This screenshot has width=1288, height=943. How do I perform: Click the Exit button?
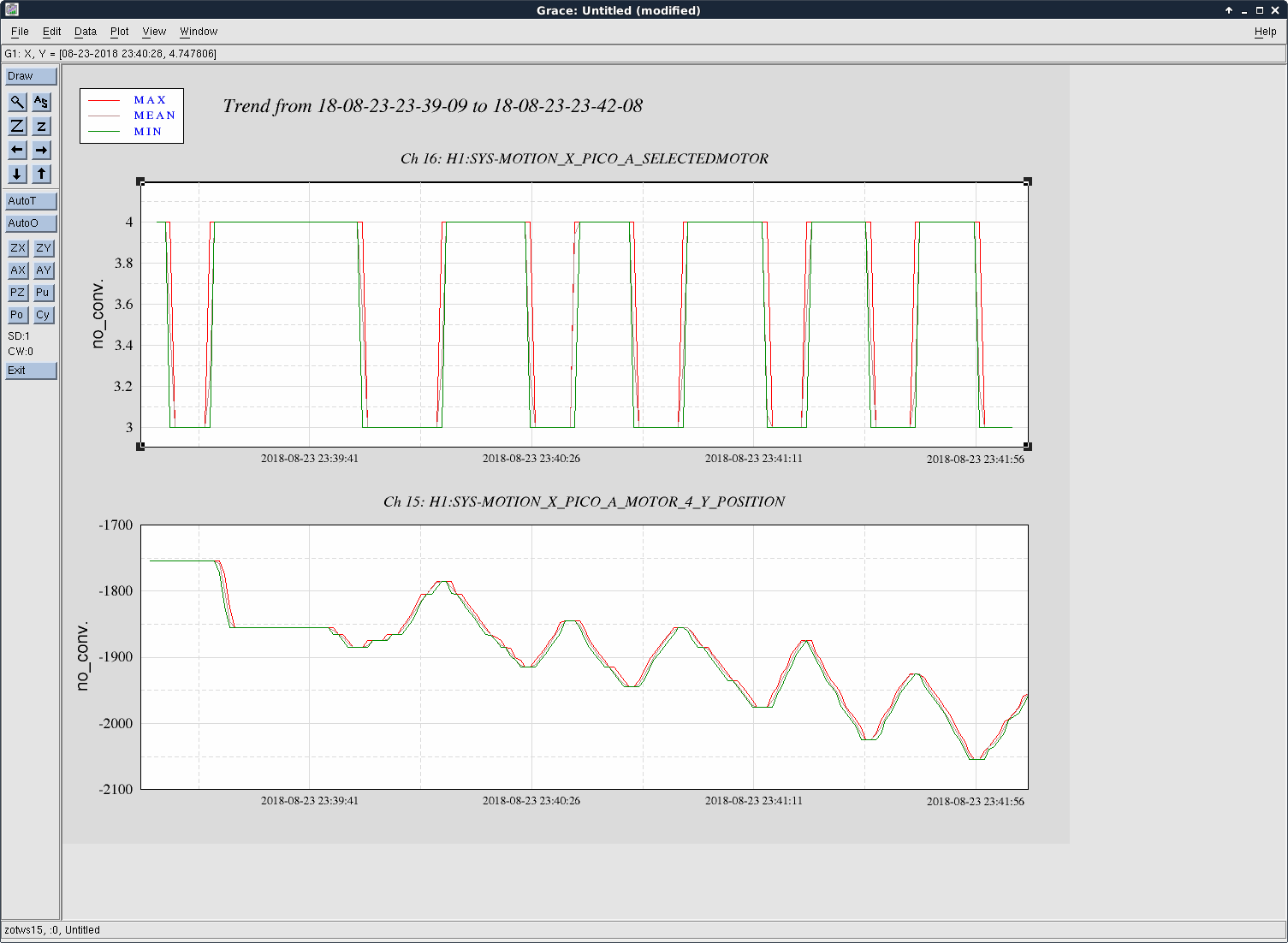click(31, 371)
